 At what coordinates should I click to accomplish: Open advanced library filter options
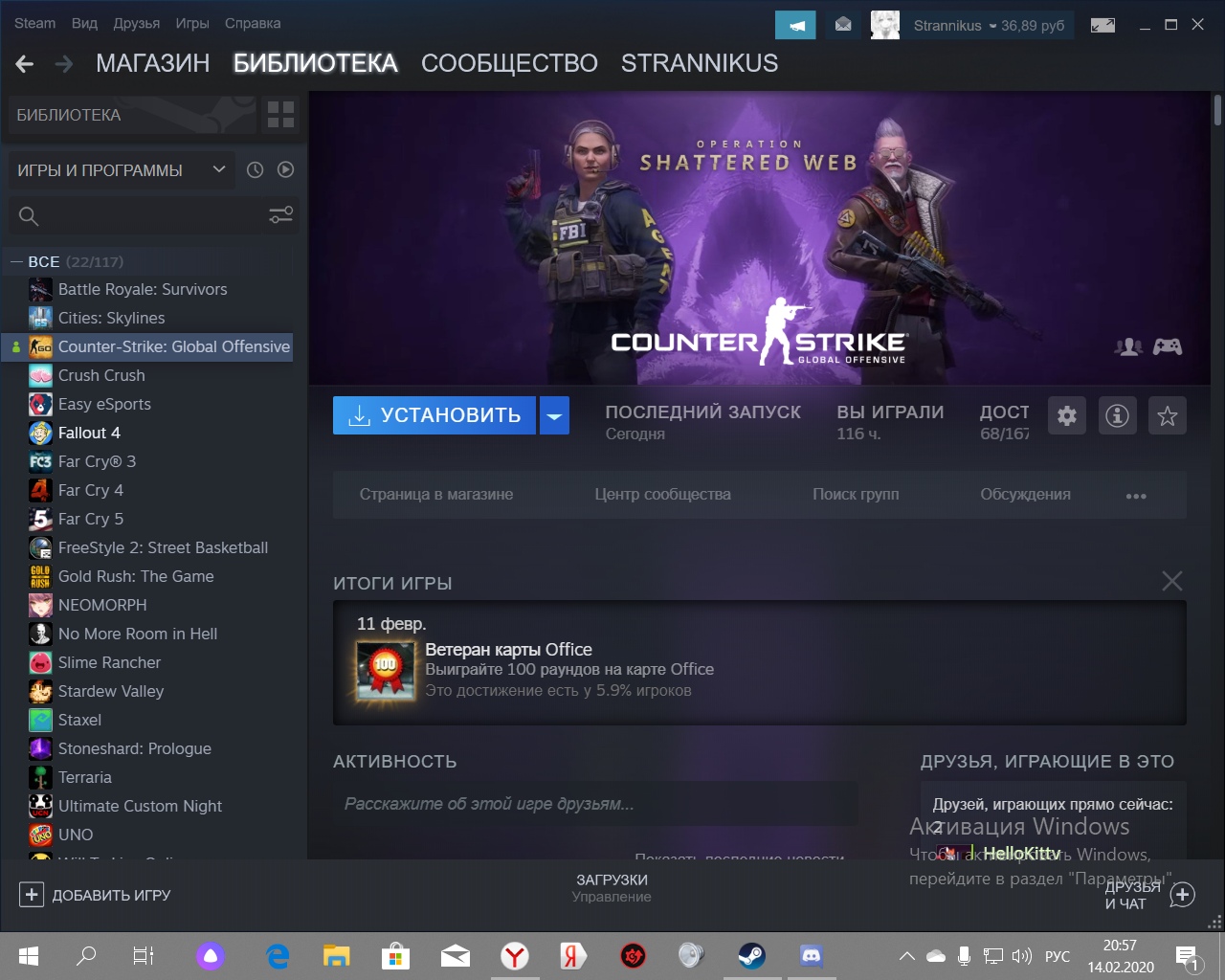coord(280,215)
